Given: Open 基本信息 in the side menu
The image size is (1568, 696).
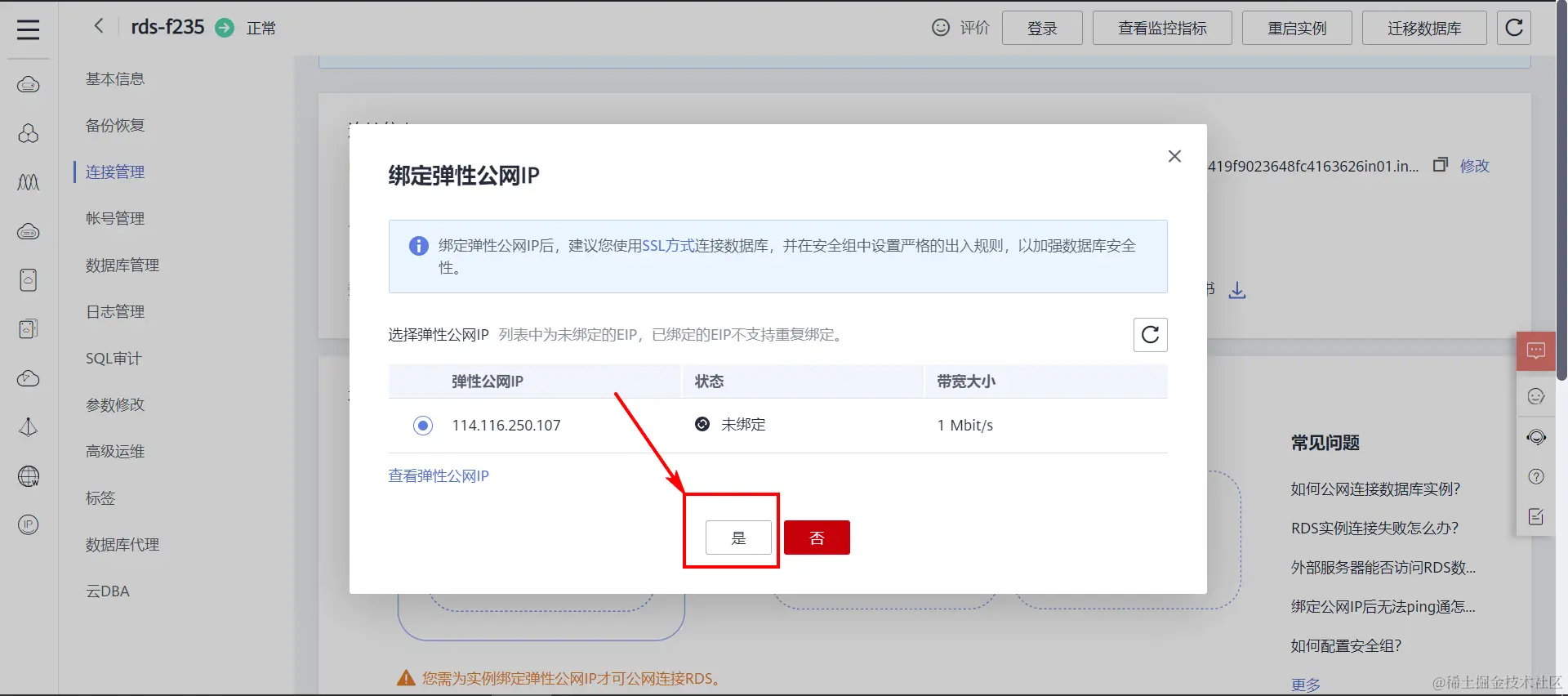Looking at the screenshot, I should point(115,79).
